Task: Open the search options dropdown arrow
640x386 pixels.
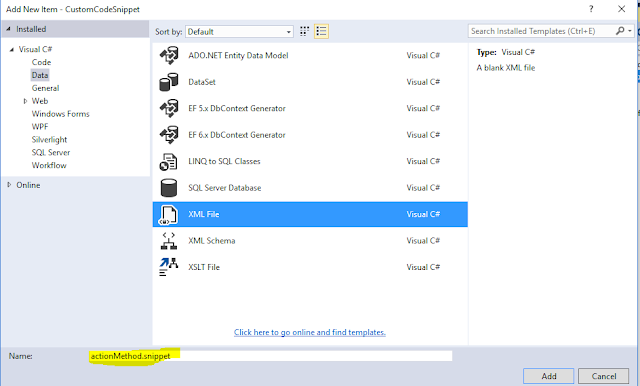Action: 630,31
